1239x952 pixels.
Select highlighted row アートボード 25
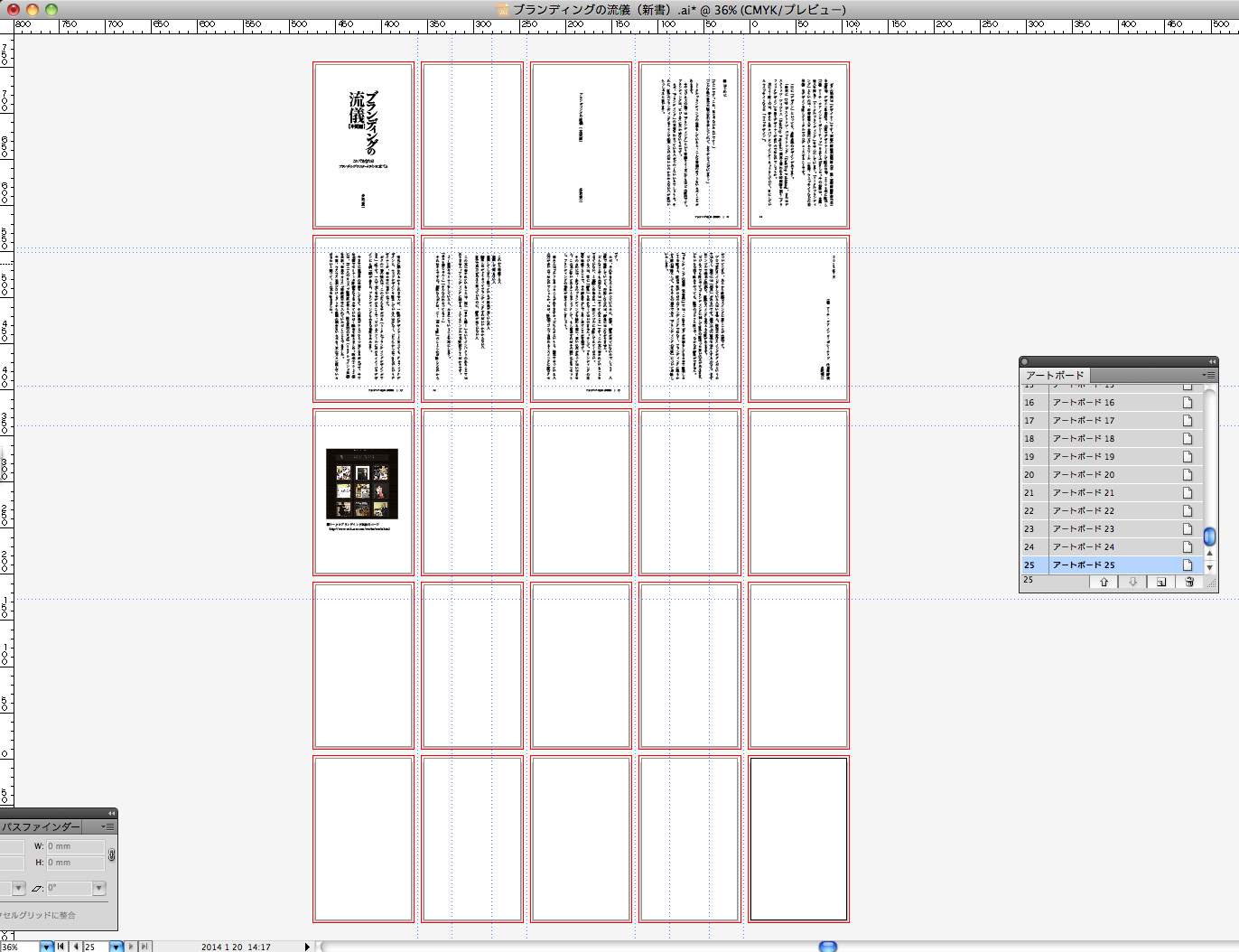point(1113,565)
